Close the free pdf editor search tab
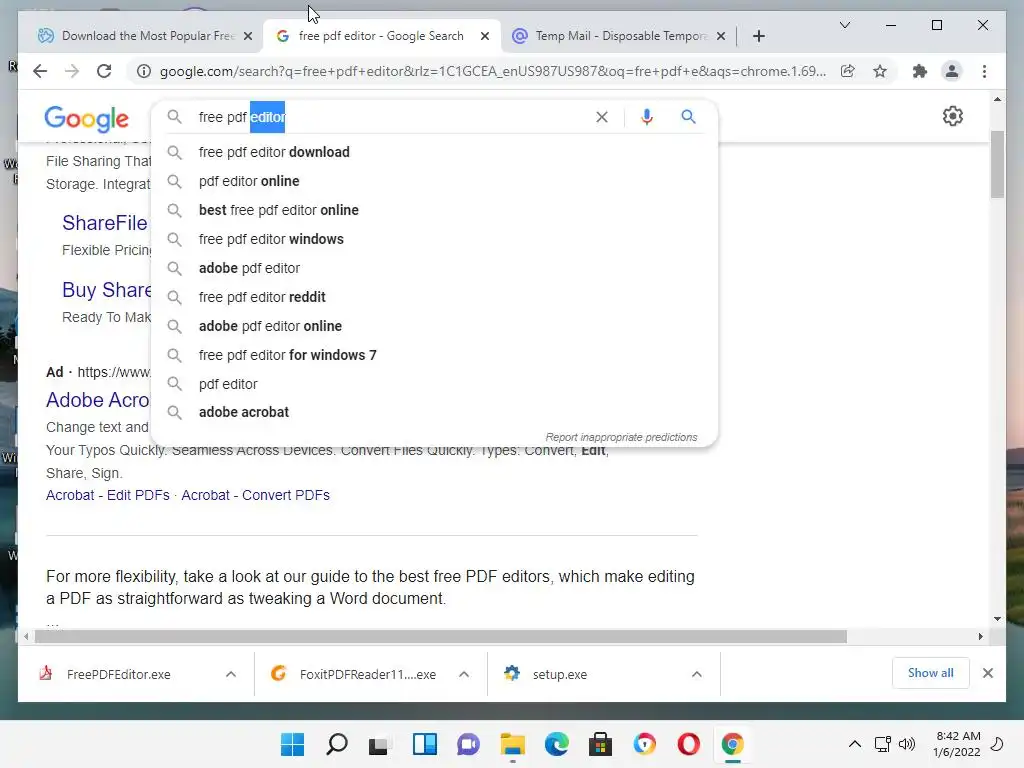This screenshot has width=1024, height=768. (485, 36)
